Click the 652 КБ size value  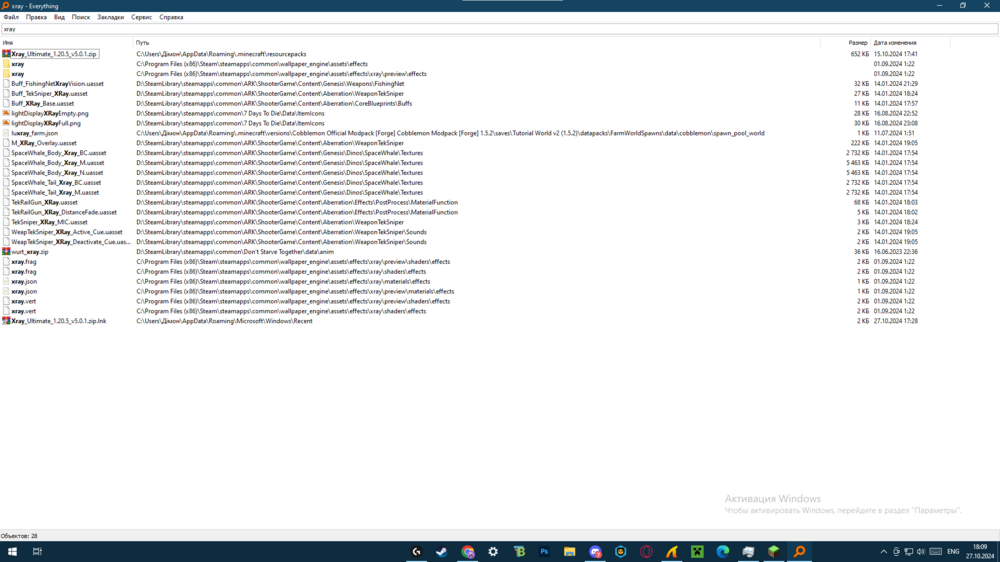click(x=859, y=54)
